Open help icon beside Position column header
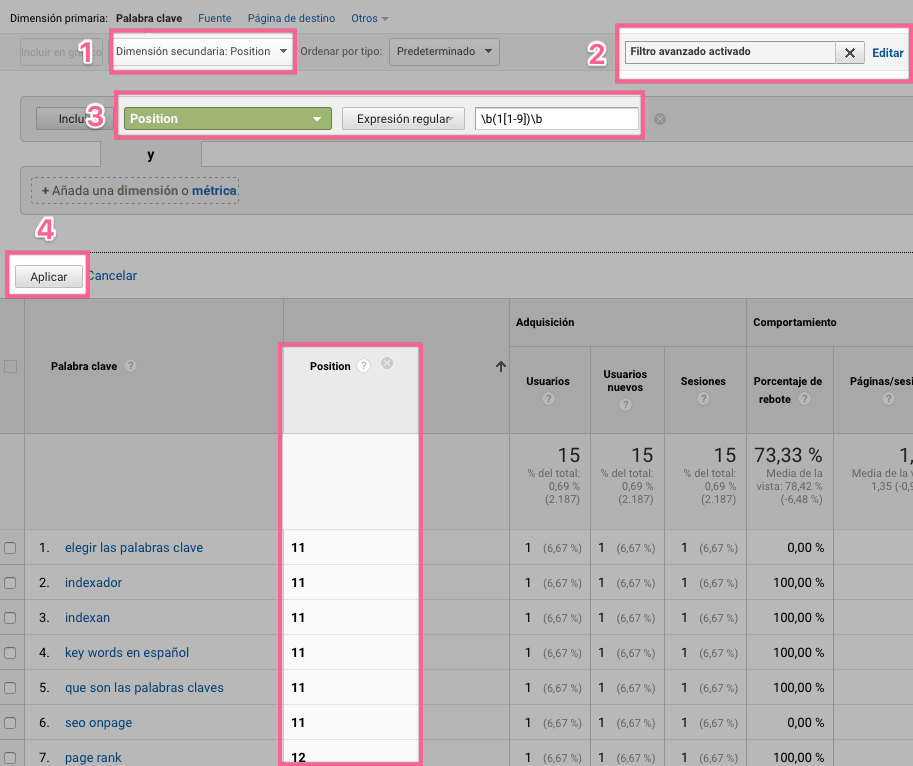This screenshot has width=913, height=766. click(364, 366)
